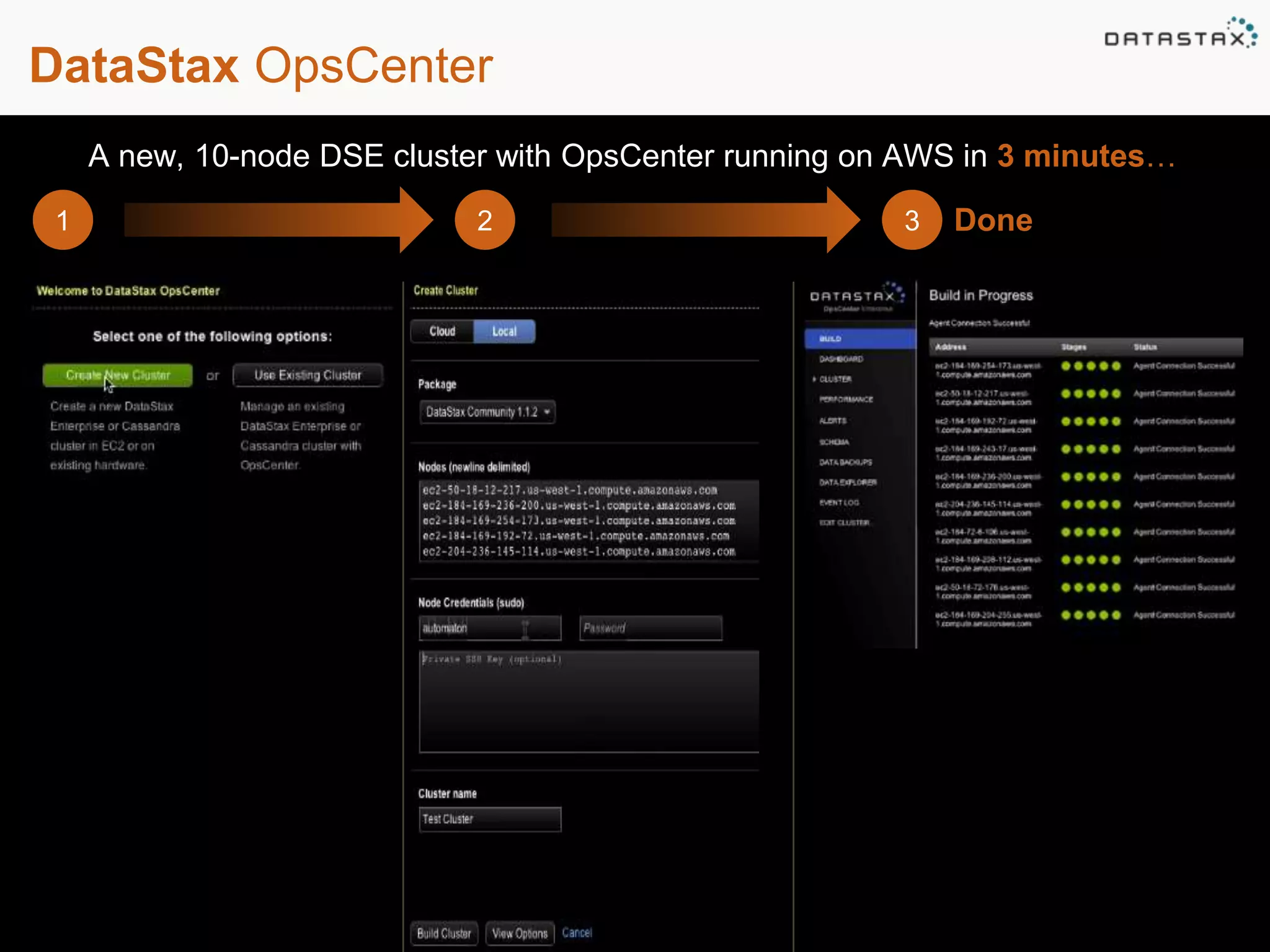Click the Cluster name field with Test Cluster

490,819
